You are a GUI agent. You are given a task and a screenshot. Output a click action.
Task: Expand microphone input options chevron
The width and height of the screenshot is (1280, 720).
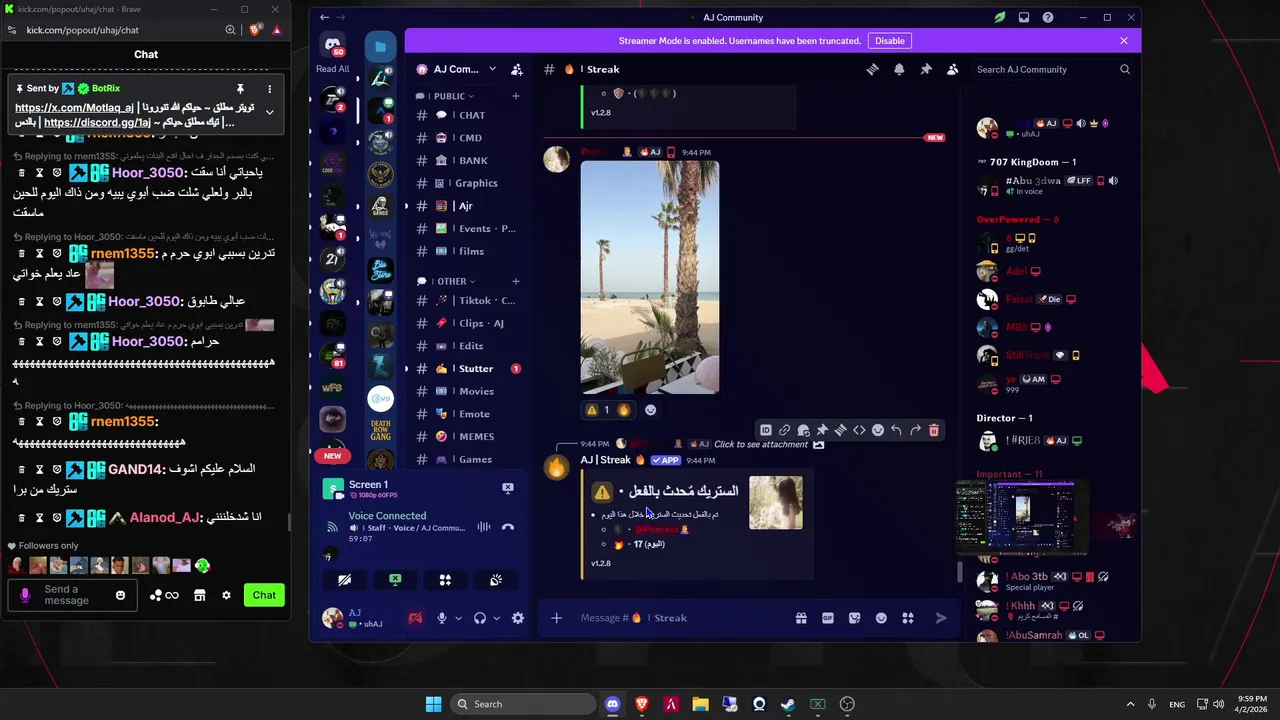pyautogui.click(x=458, y=618)
